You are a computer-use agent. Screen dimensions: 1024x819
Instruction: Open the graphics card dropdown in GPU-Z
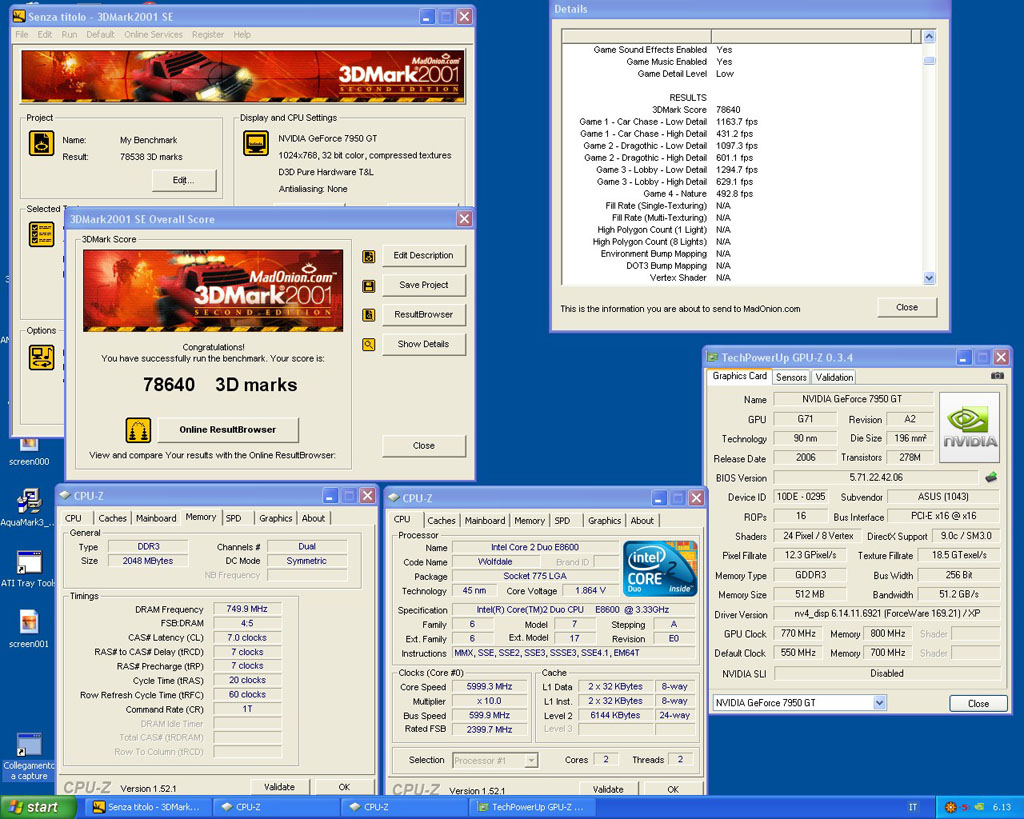(x=879, y=703)
